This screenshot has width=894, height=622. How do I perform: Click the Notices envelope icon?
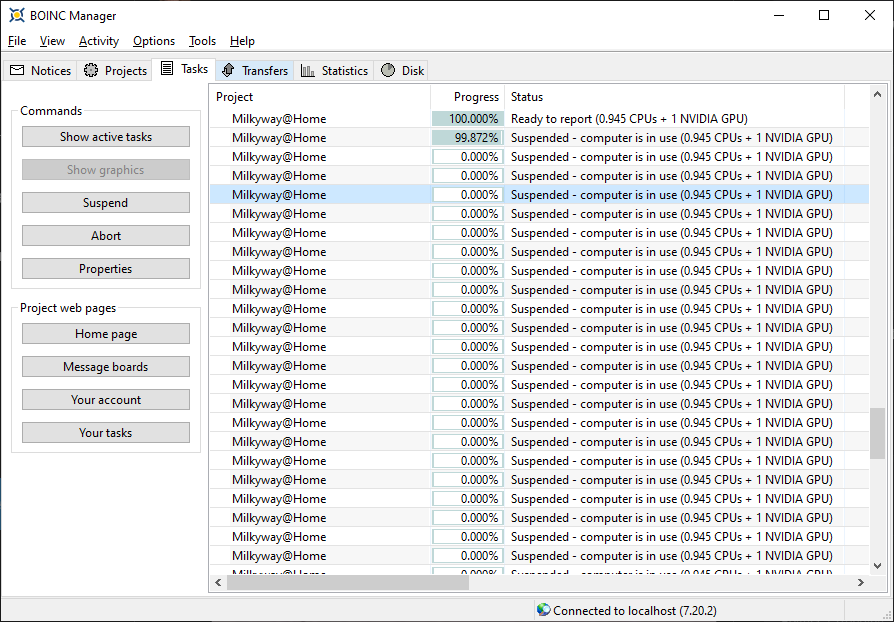point(17,70)
